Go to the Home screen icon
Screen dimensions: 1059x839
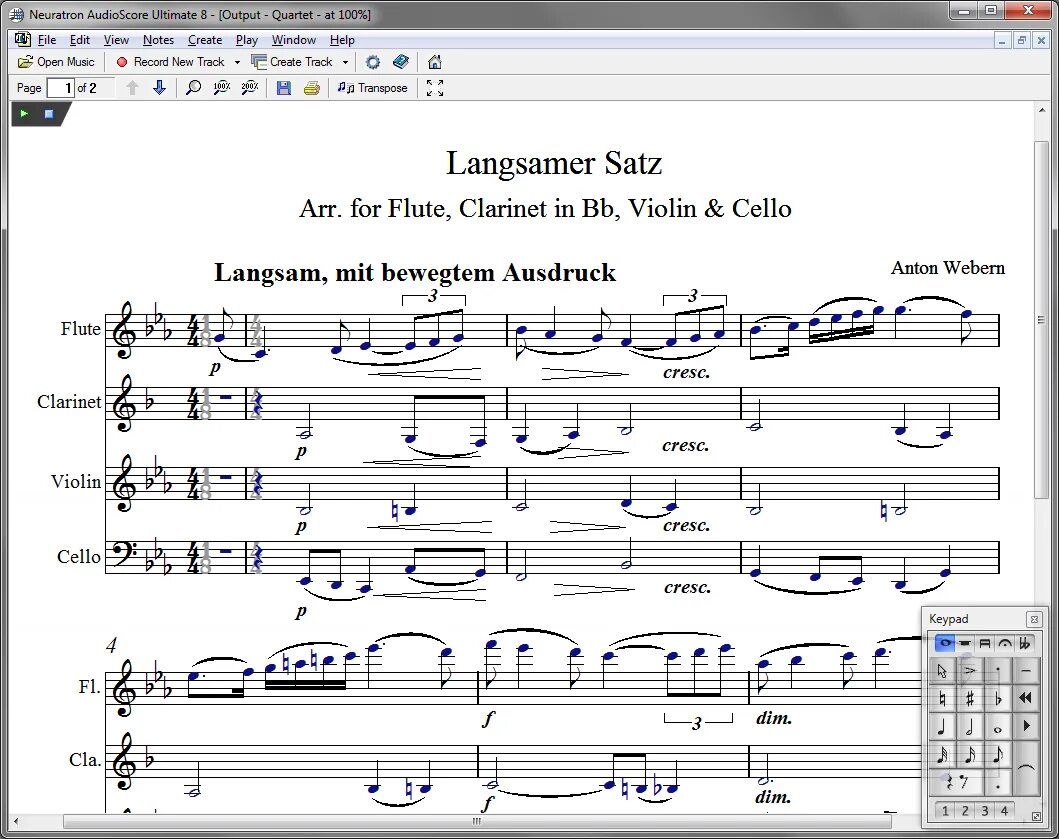(435, 62)
